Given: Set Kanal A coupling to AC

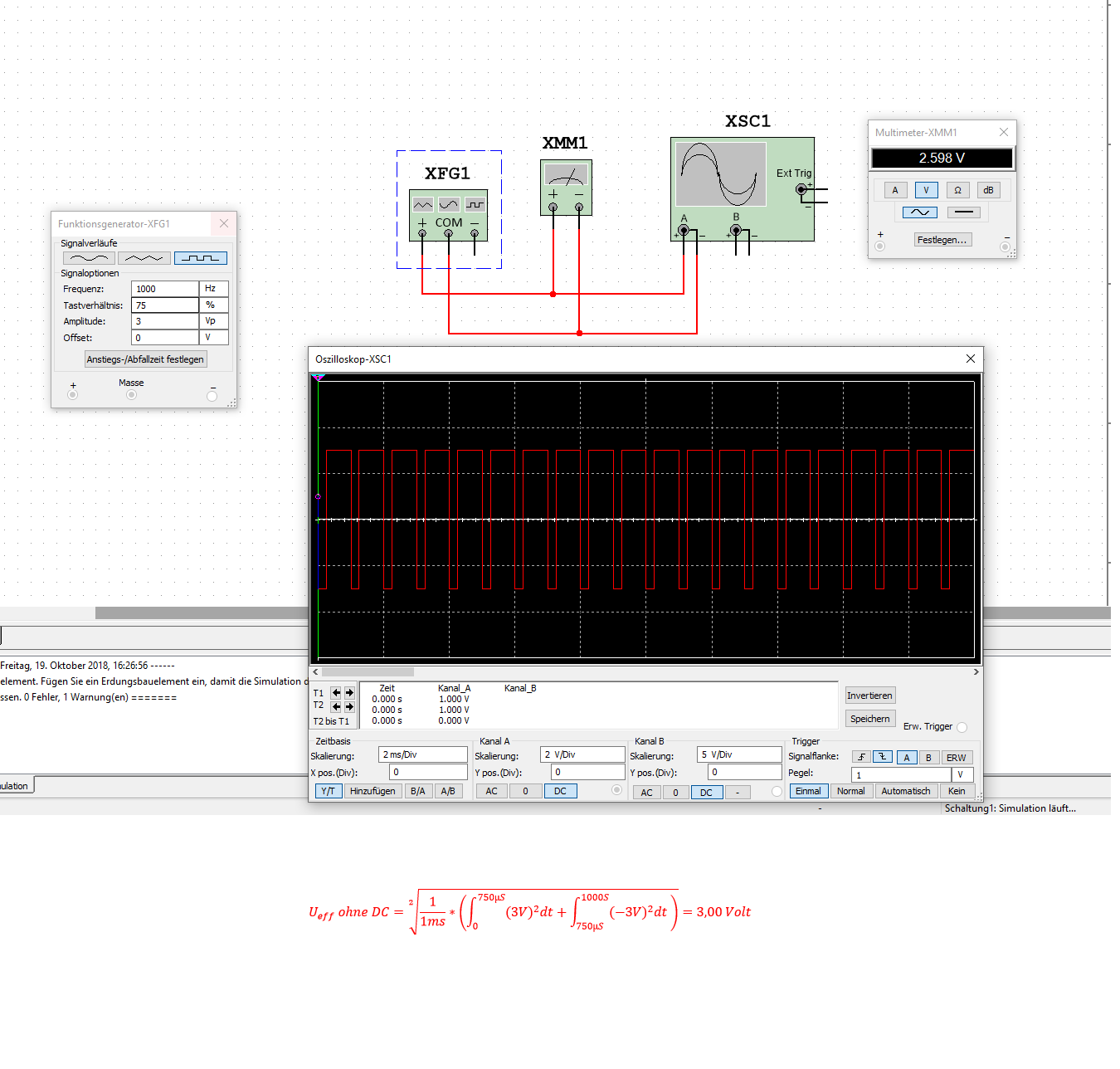Looking at the screenshot, I should click(492, 791).
